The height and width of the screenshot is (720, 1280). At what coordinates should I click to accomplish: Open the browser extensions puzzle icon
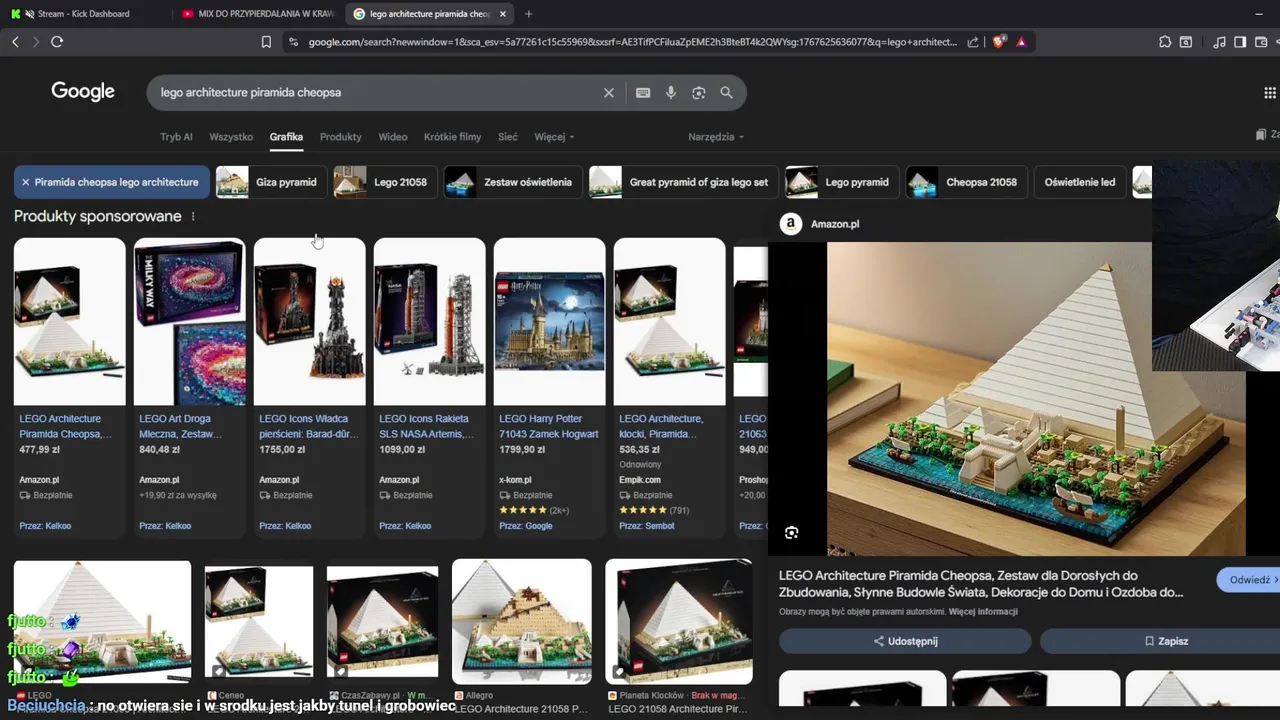(1165, 42)
